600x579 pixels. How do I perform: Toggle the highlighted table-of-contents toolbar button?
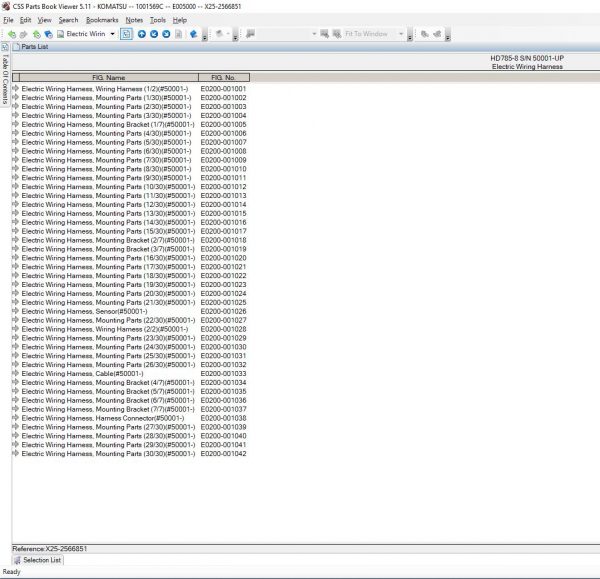[126, 34]
